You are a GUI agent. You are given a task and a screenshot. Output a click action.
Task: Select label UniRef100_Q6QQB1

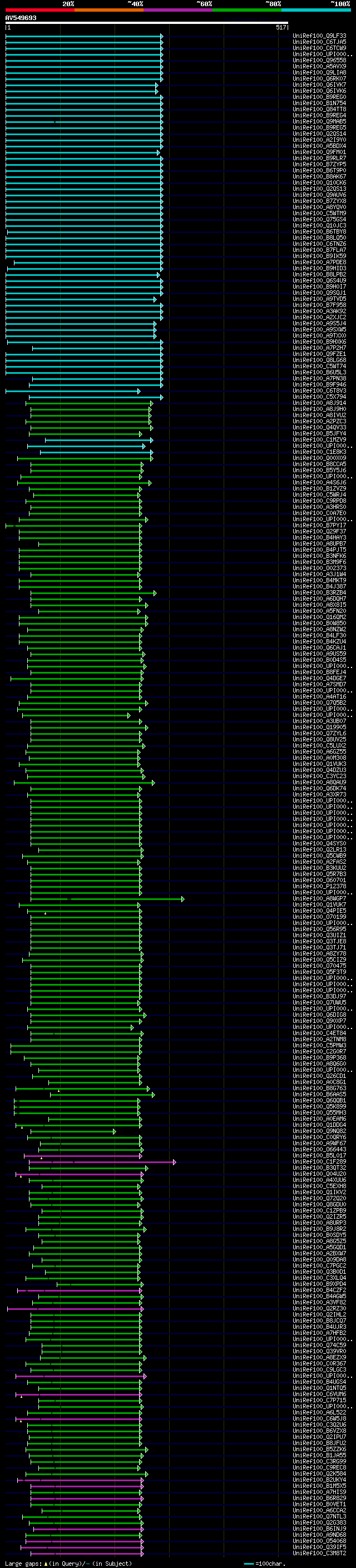[319, 1100]
